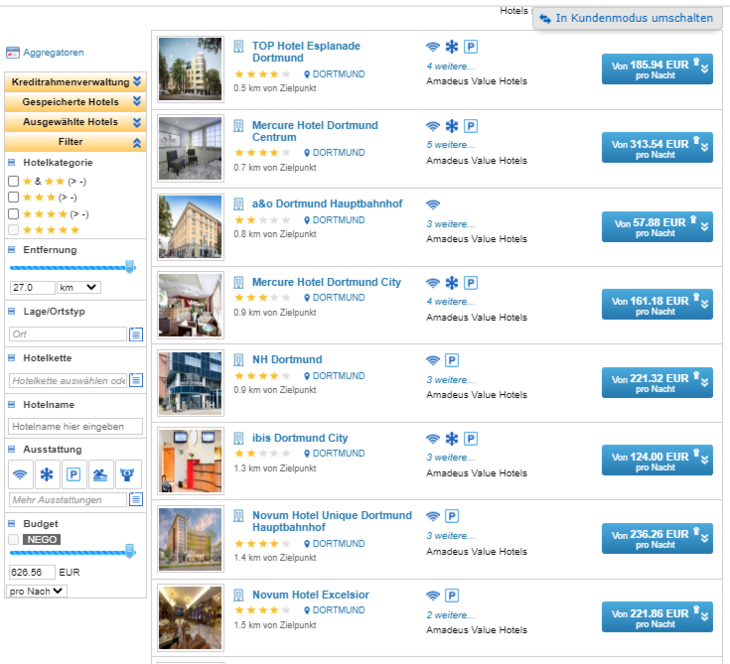Screen dimensions: 730x664
Task: Open the Aggregatoren link
Action: tap(54, 53)
